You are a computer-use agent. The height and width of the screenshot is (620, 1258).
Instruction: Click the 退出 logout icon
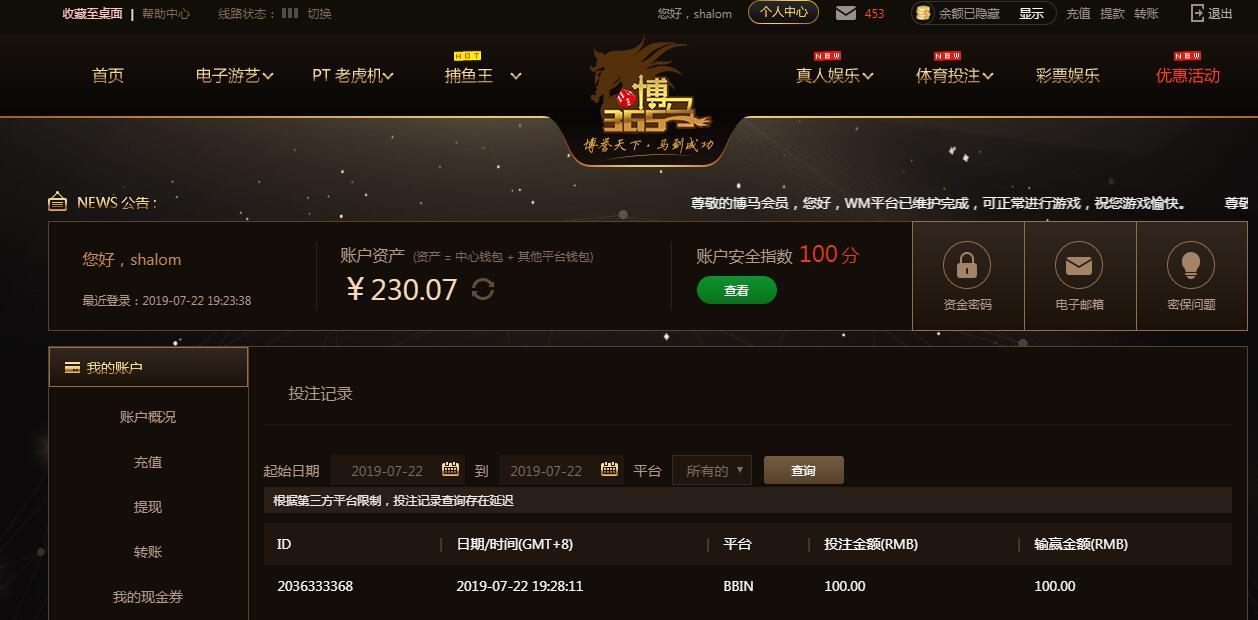[1198, 13]
